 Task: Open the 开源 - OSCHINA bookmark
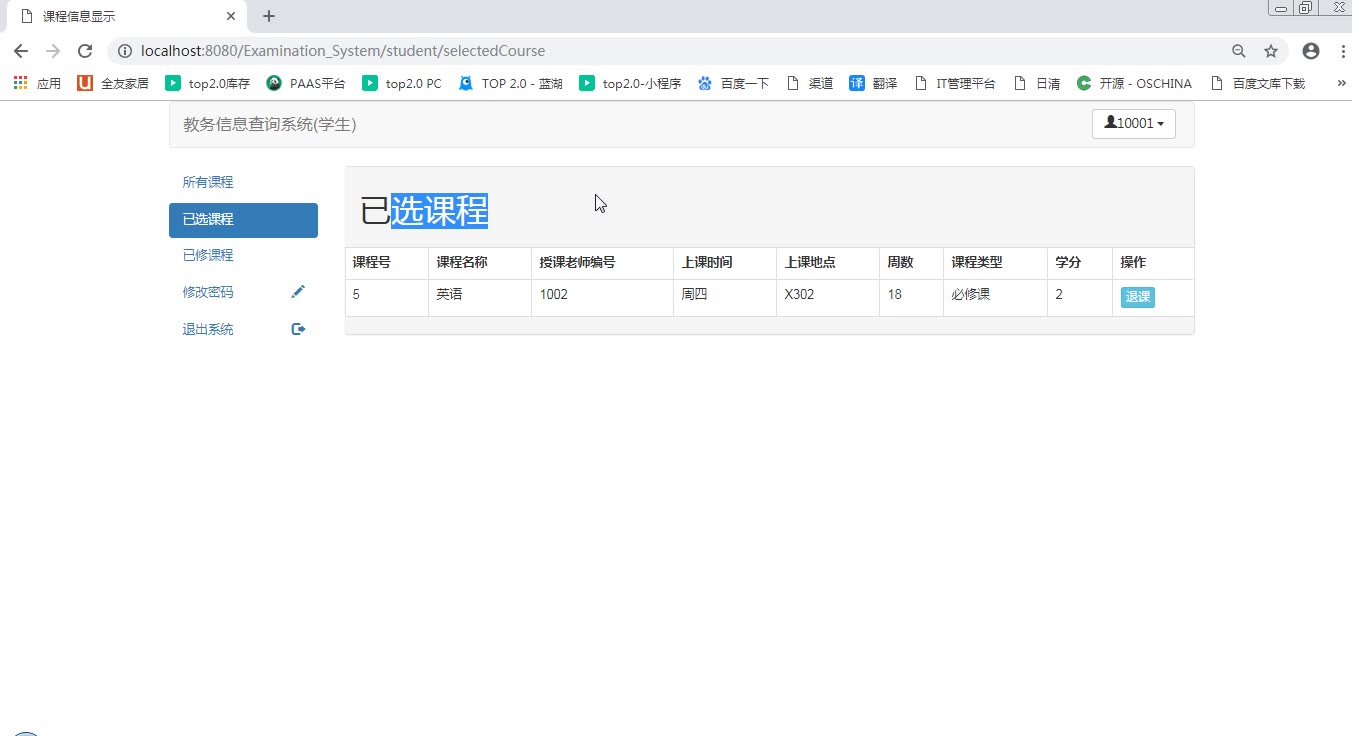[x=1135, y=84]
